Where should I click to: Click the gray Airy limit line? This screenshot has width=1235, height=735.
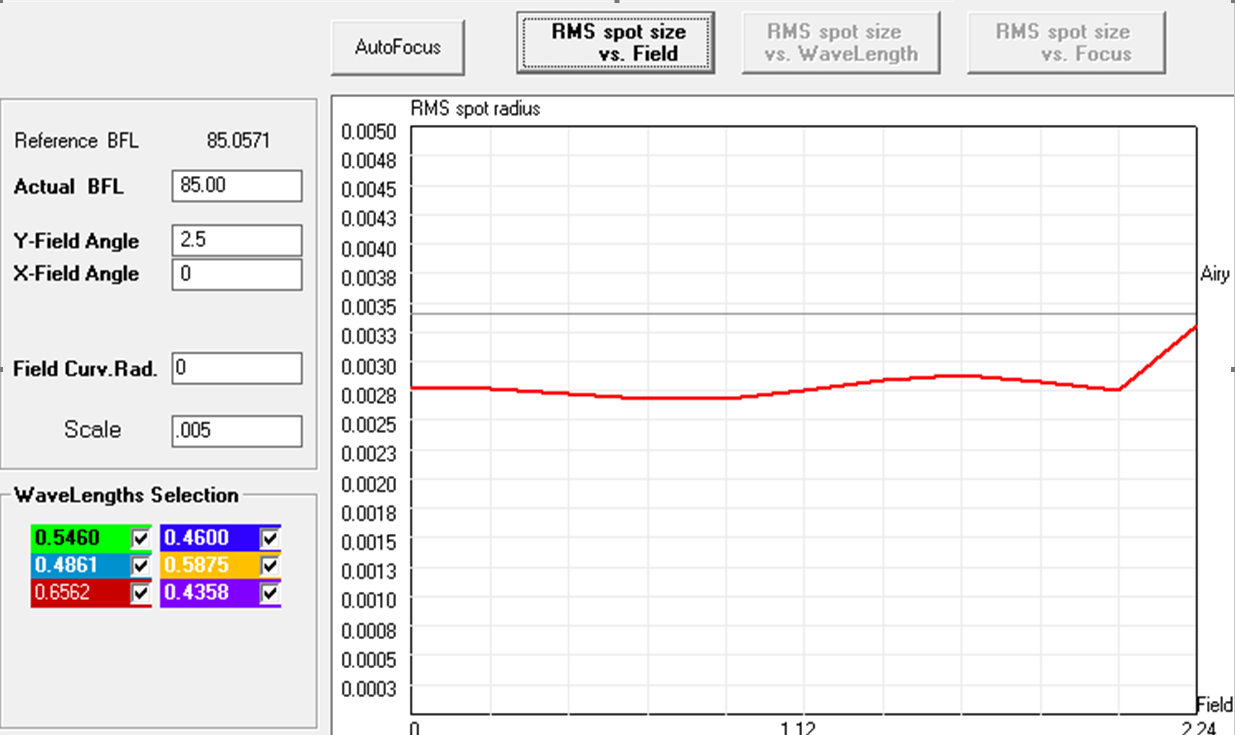point(800,314)
